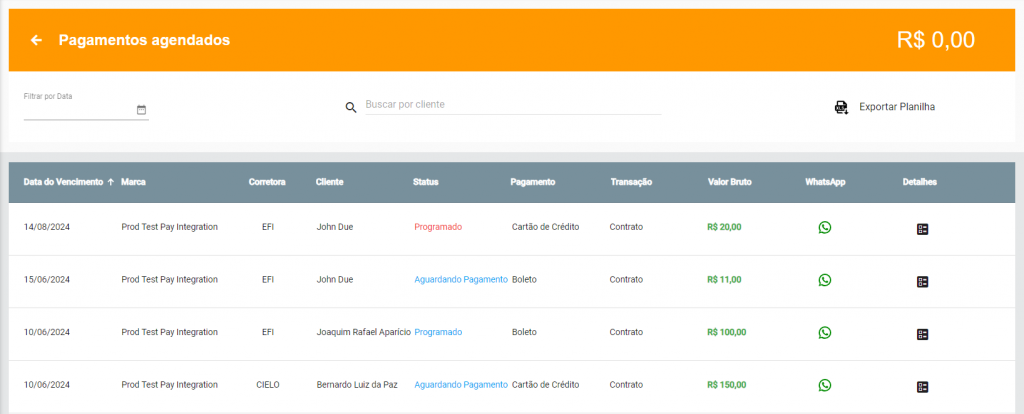
Task: Click Prod Test Pay Integration in CIELO row
Action: click(x=169, y=385)
